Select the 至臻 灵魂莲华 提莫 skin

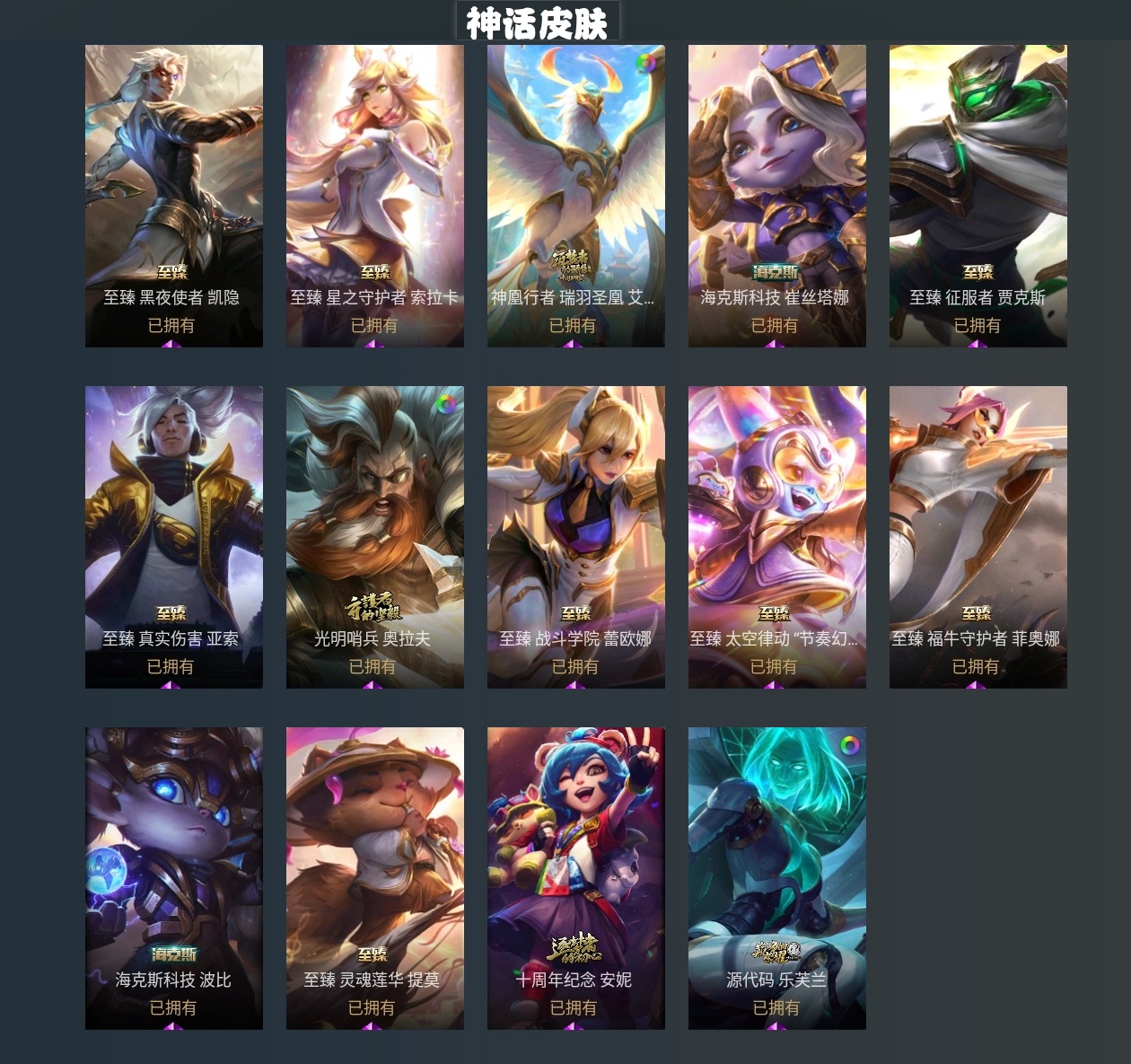pyautogui.click(x=375, y=878)
